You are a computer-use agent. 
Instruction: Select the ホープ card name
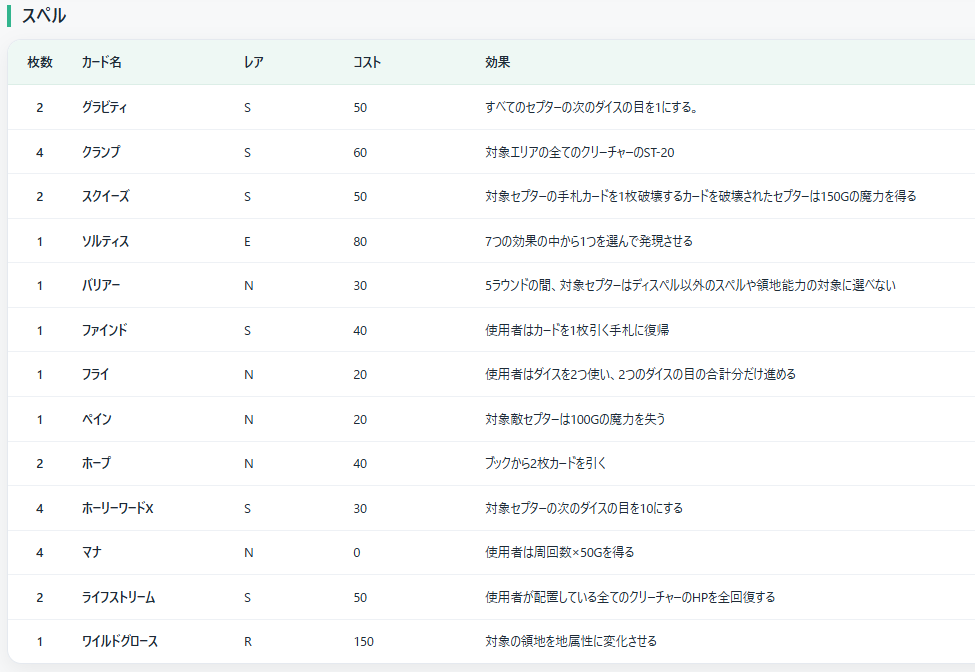coord(96,463)
